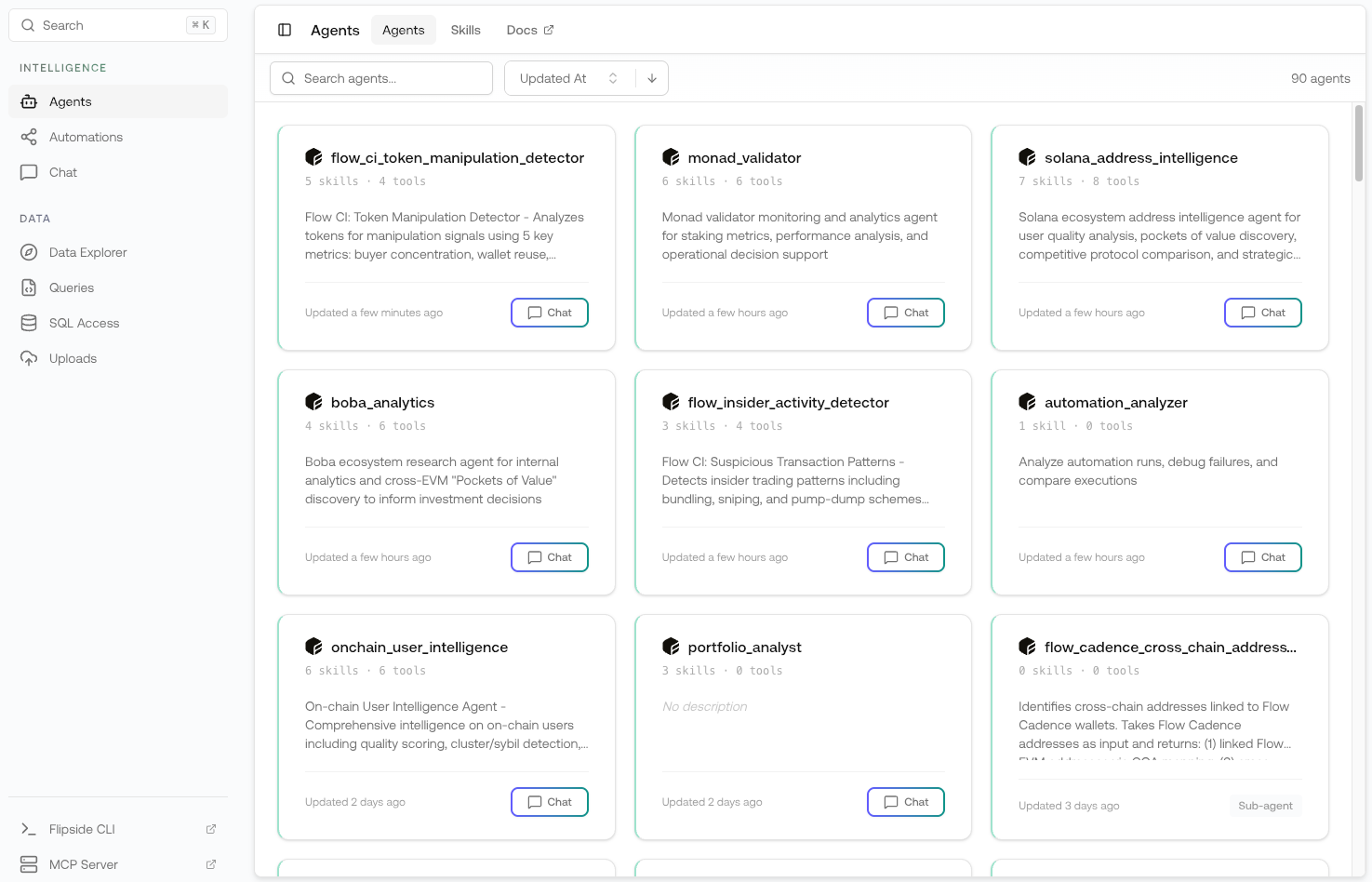
Task: Toggle the sort direction arrow
Action: coord(652,78)
